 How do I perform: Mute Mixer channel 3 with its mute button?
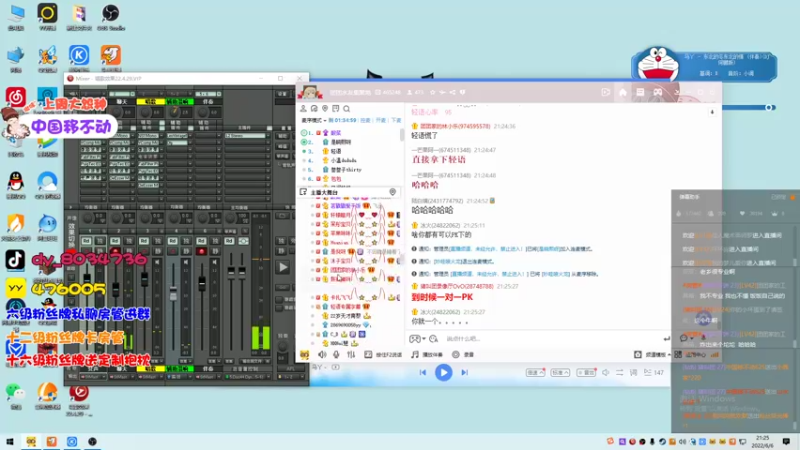[158, 252]
